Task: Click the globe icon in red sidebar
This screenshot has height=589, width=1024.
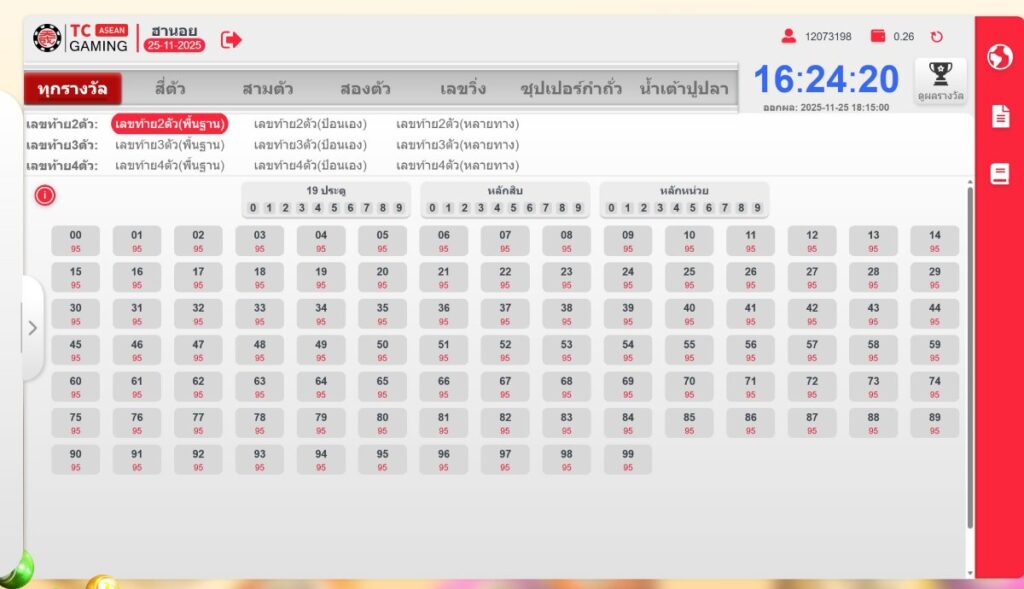Action: point(1000,57)
